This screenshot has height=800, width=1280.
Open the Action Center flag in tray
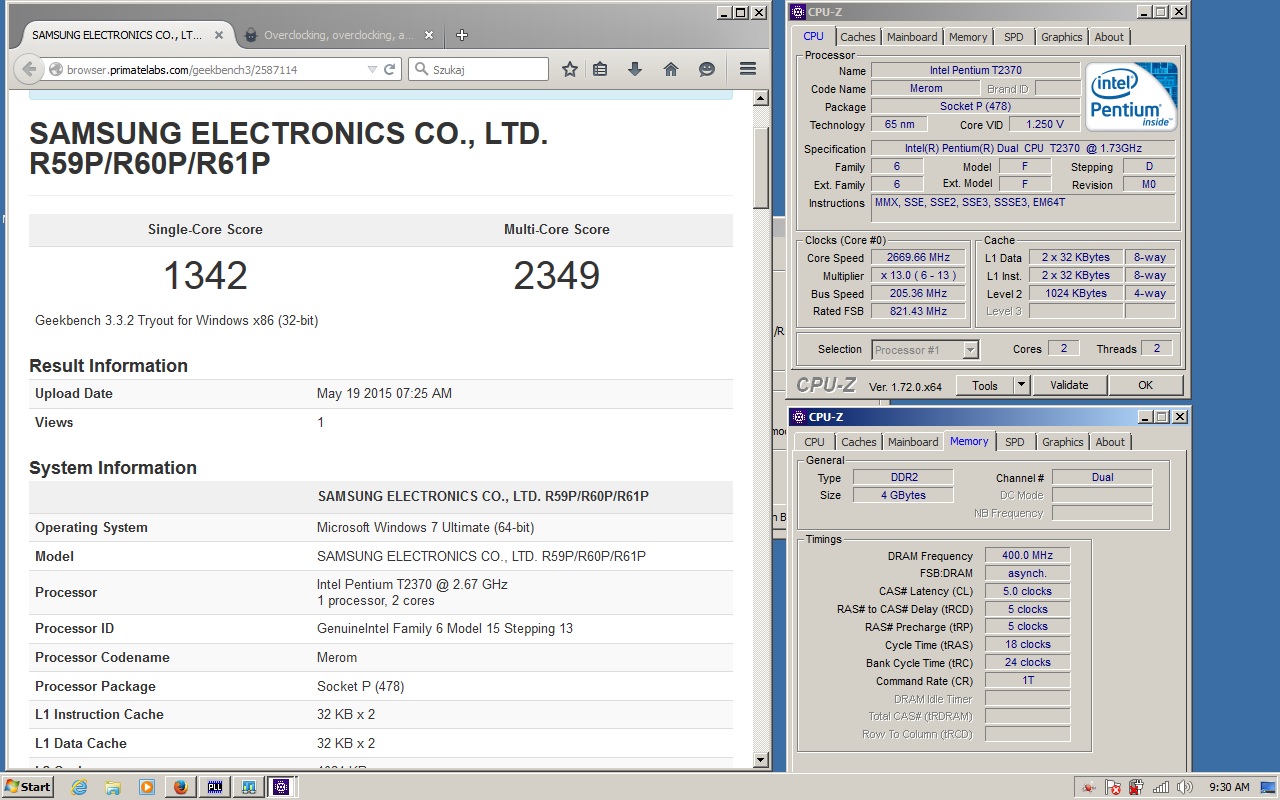(x=1113, y=787)
